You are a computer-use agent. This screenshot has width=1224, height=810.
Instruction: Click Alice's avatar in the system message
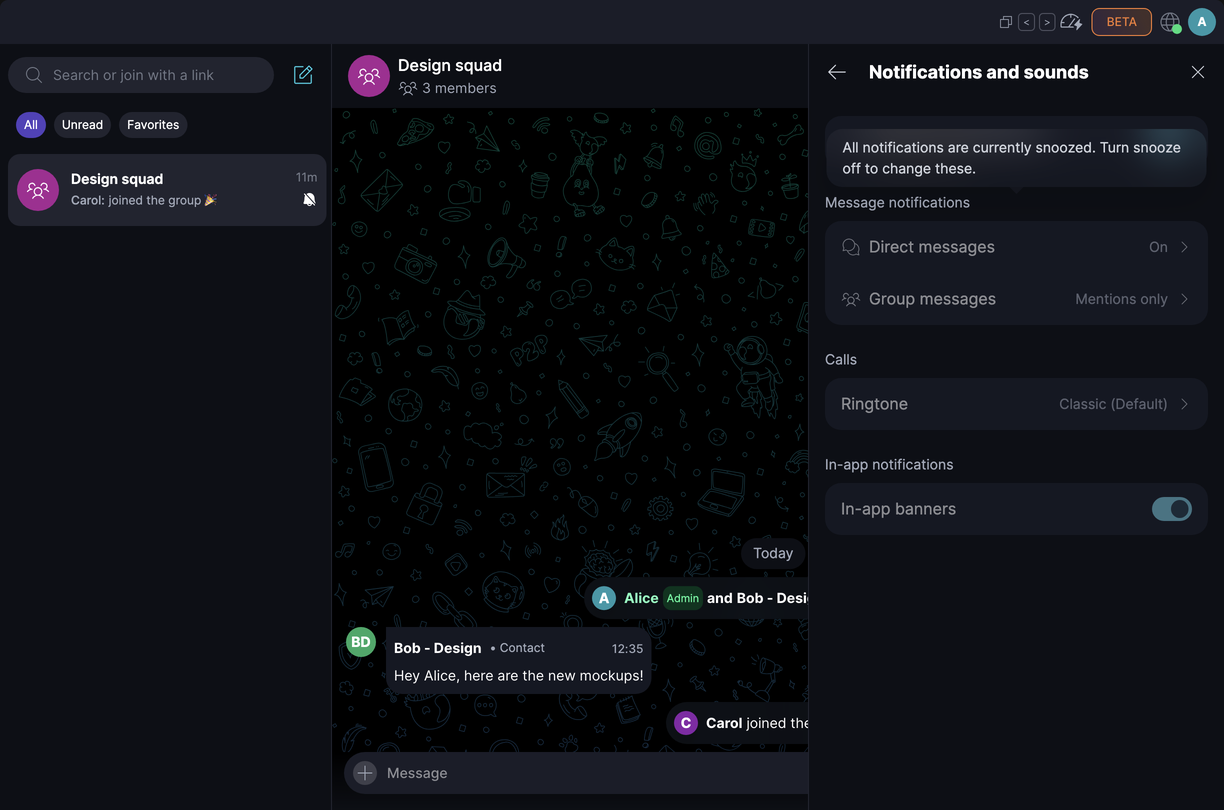pos(604,598)
